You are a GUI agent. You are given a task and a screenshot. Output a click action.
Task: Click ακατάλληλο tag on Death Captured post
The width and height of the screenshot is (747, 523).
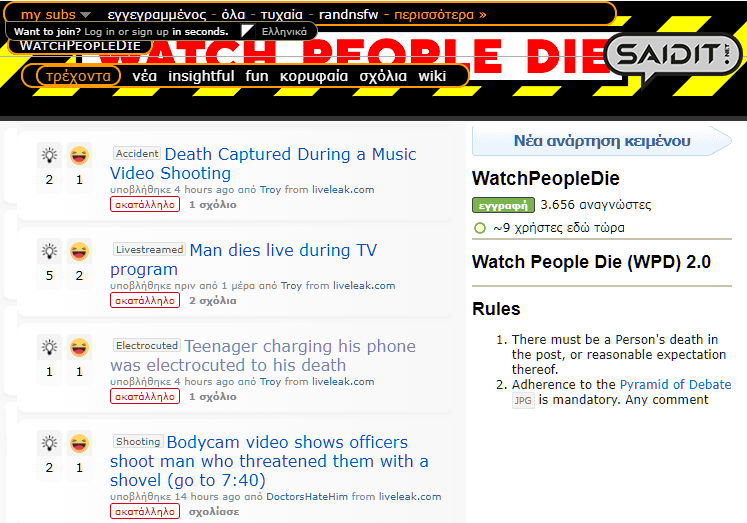click(145, 204)
